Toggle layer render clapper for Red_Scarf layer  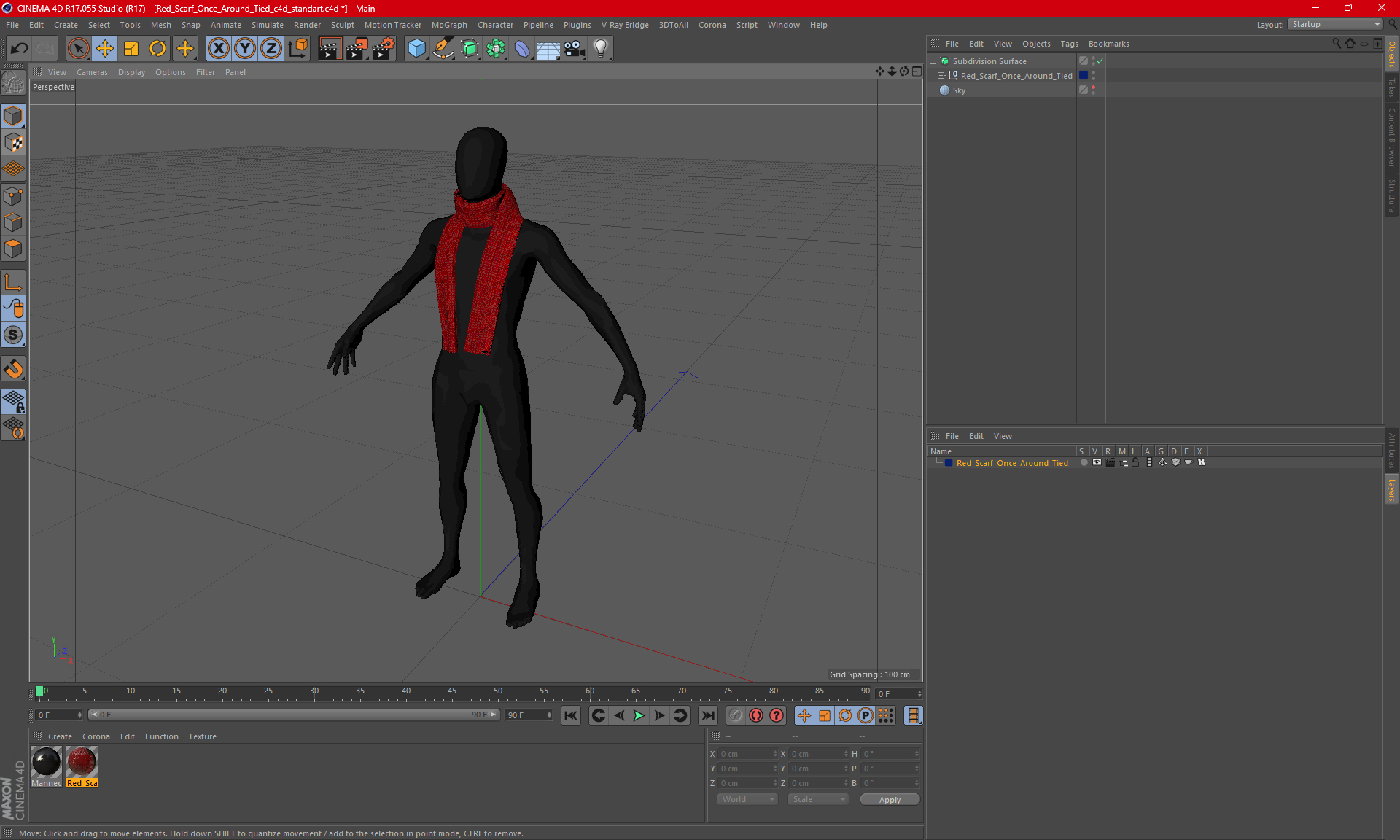pyautogui.click(x=1110, y=462)
